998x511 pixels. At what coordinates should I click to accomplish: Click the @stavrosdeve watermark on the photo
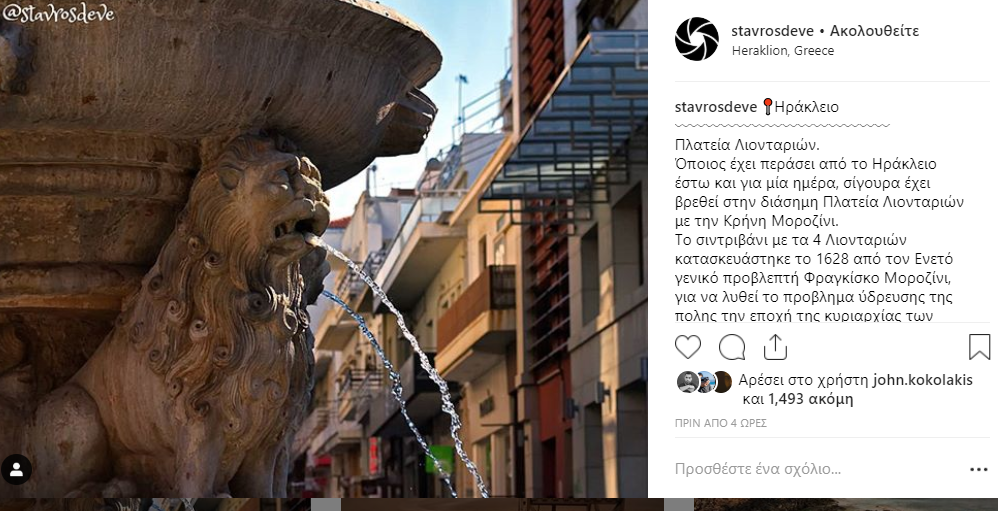click(x=58, y=13)
